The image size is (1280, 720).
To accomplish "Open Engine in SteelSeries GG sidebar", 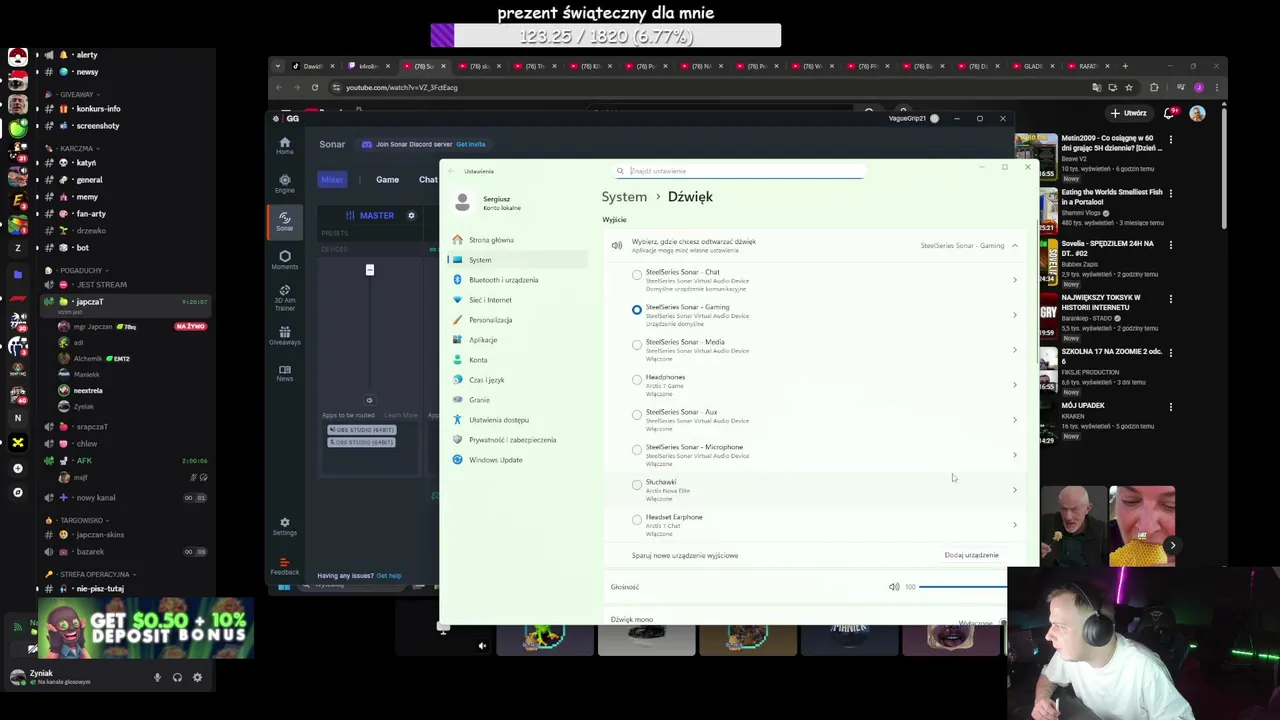I will point(284,184).
